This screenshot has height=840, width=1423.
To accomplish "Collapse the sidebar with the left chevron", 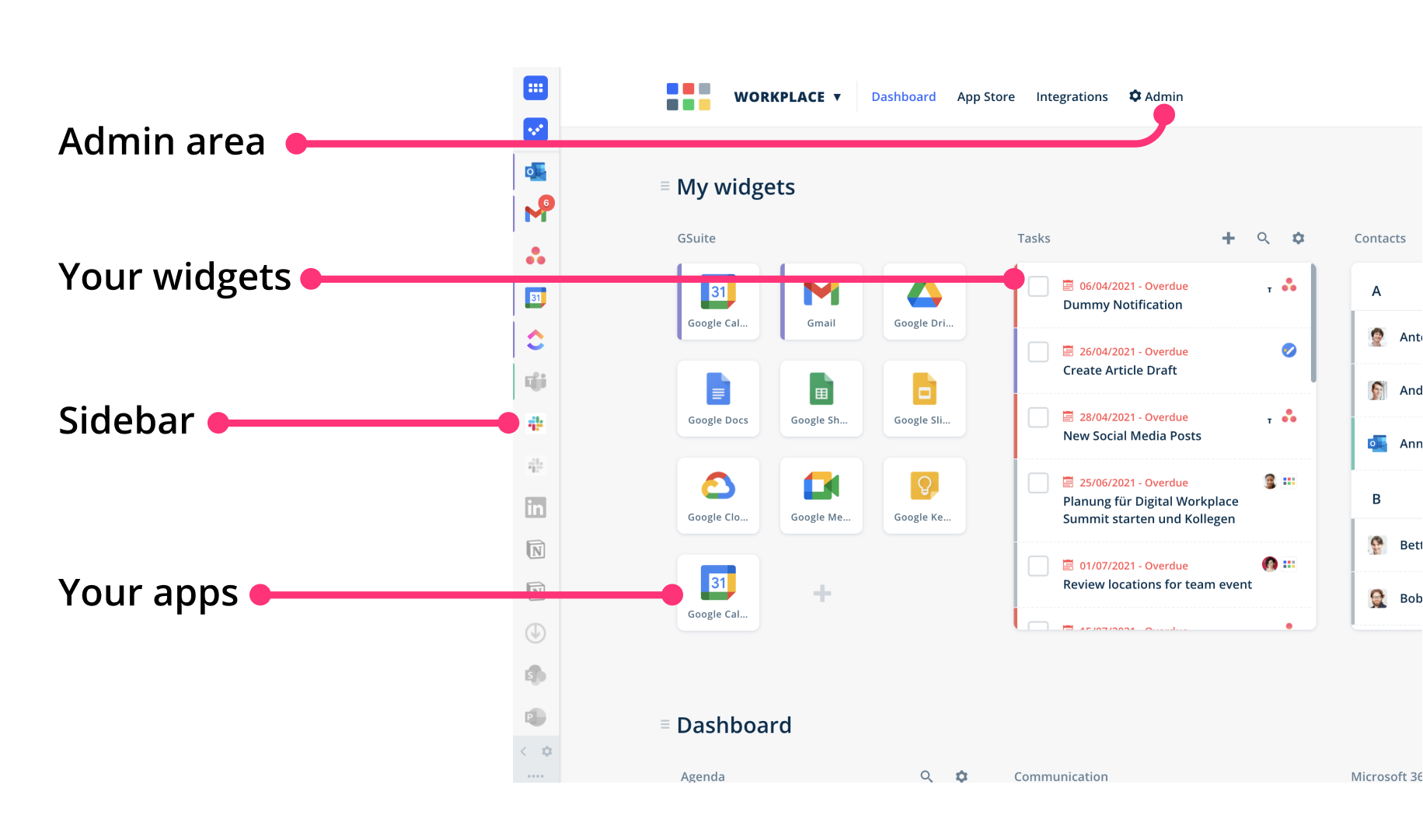I will (524, 751).
